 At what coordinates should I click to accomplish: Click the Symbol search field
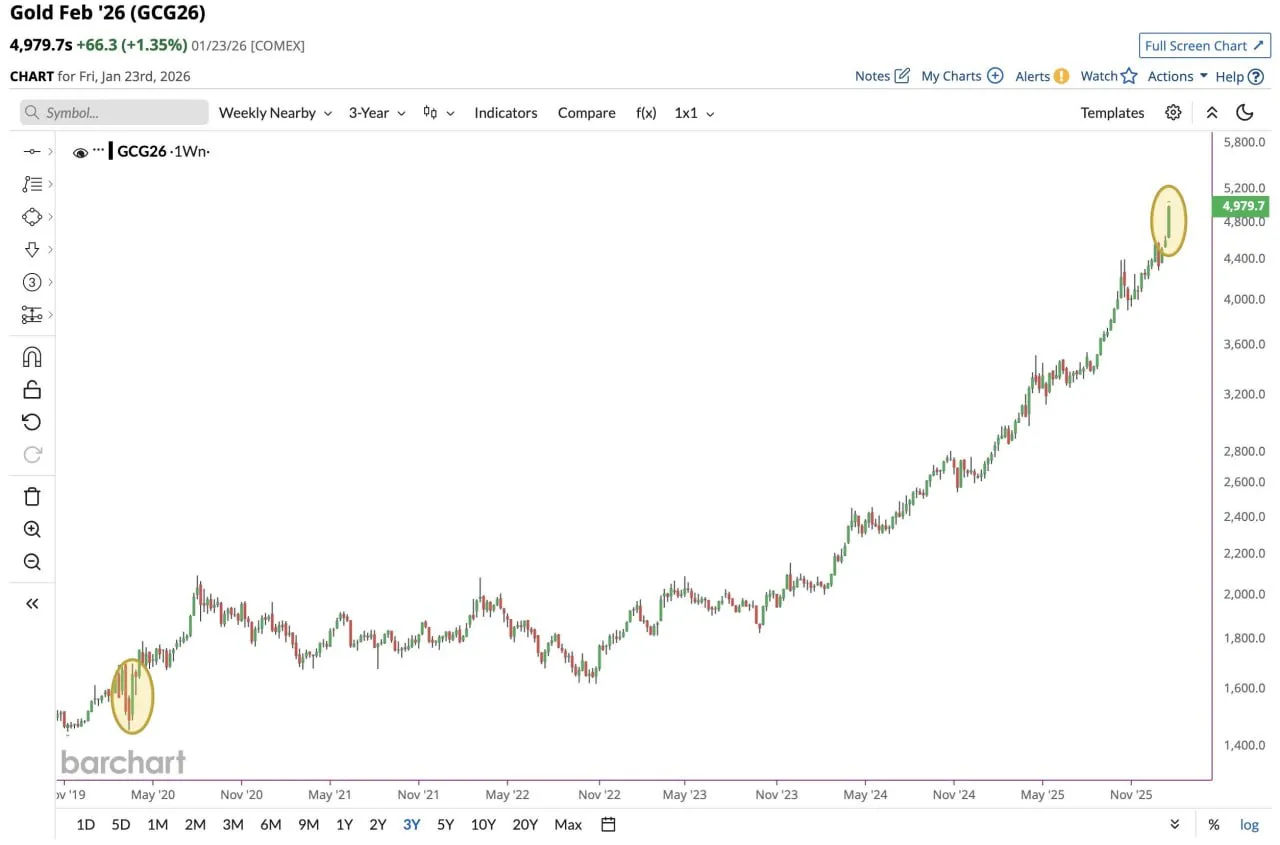[x=114, y=113]
